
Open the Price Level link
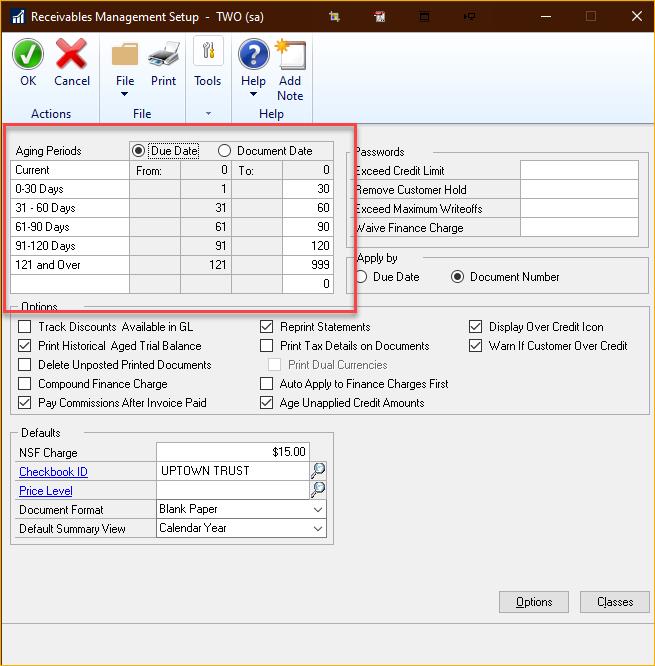tap(45, 491)
